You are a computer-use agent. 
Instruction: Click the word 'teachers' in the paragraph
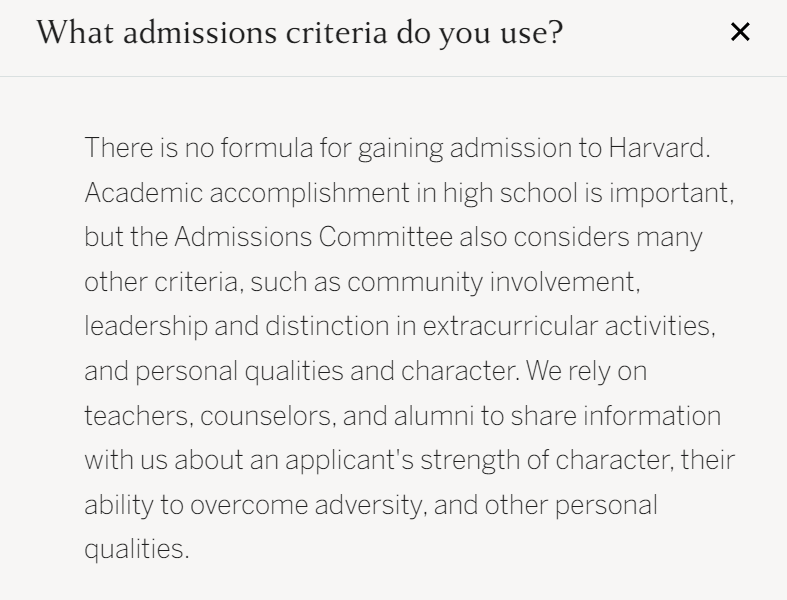[x=136, y=416]
